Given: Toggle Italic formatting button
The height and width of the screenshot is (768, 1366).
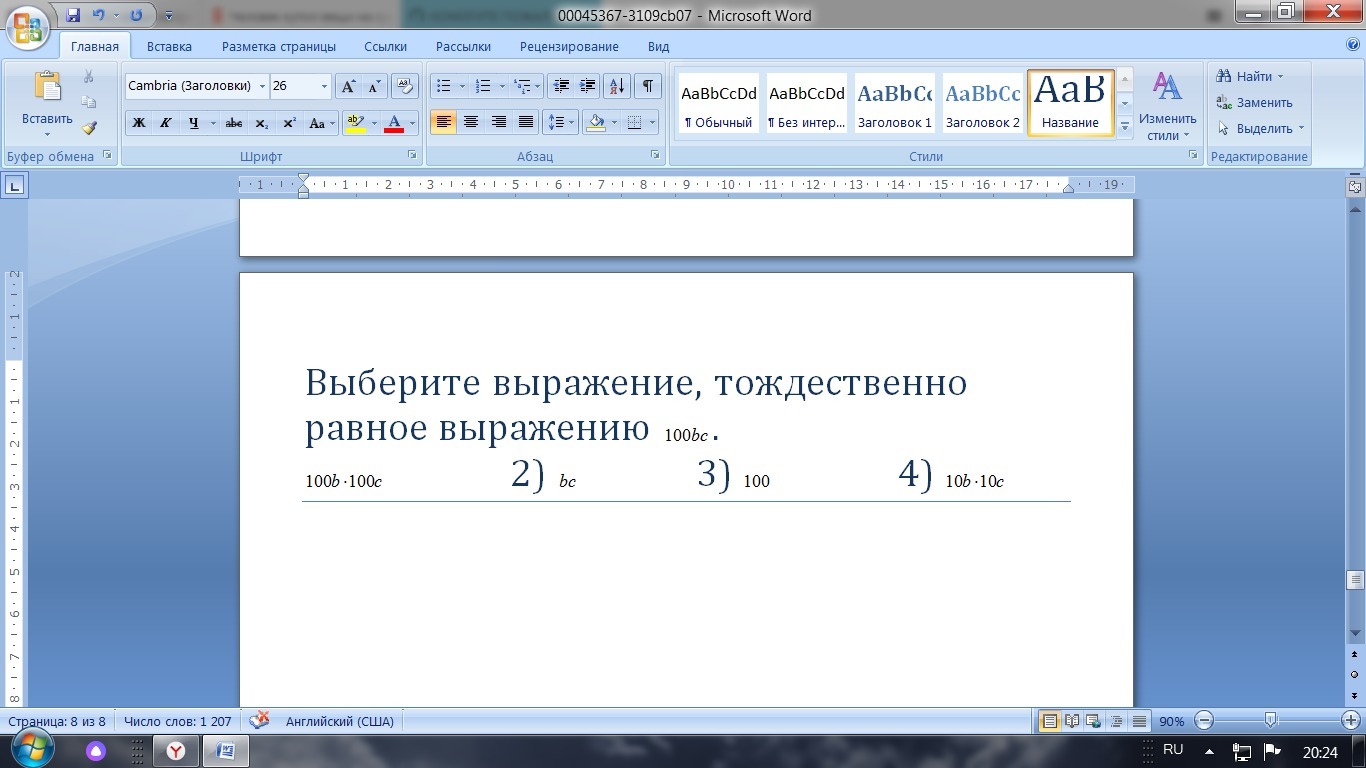Looking at the screenshot, I should tap(166, 123).
